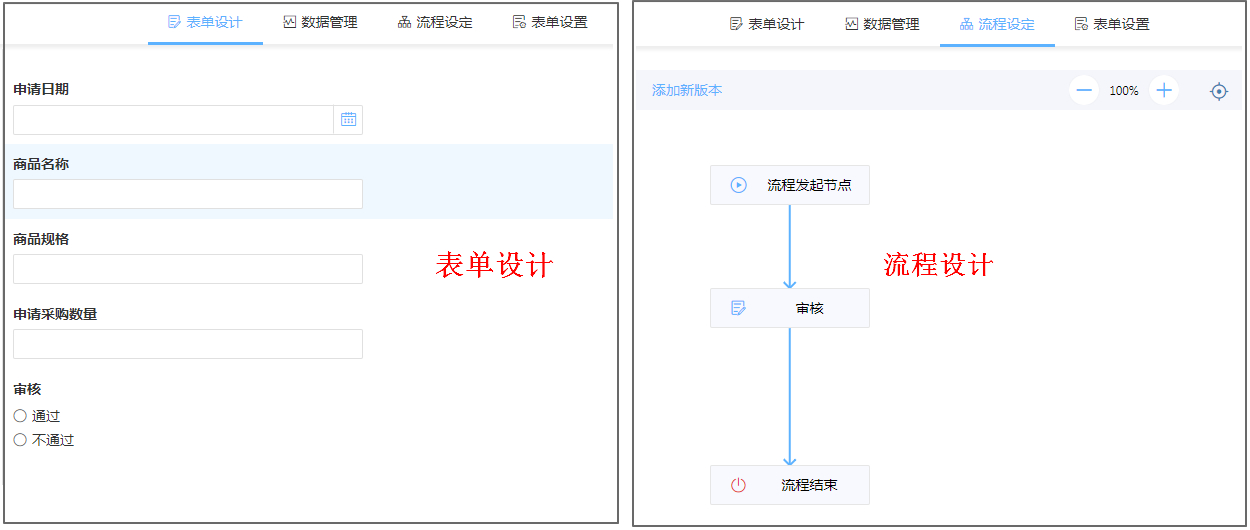Focus the 商品规格 input field
1250x530 pixels.
pyautogui.click(x=188, y=269)
